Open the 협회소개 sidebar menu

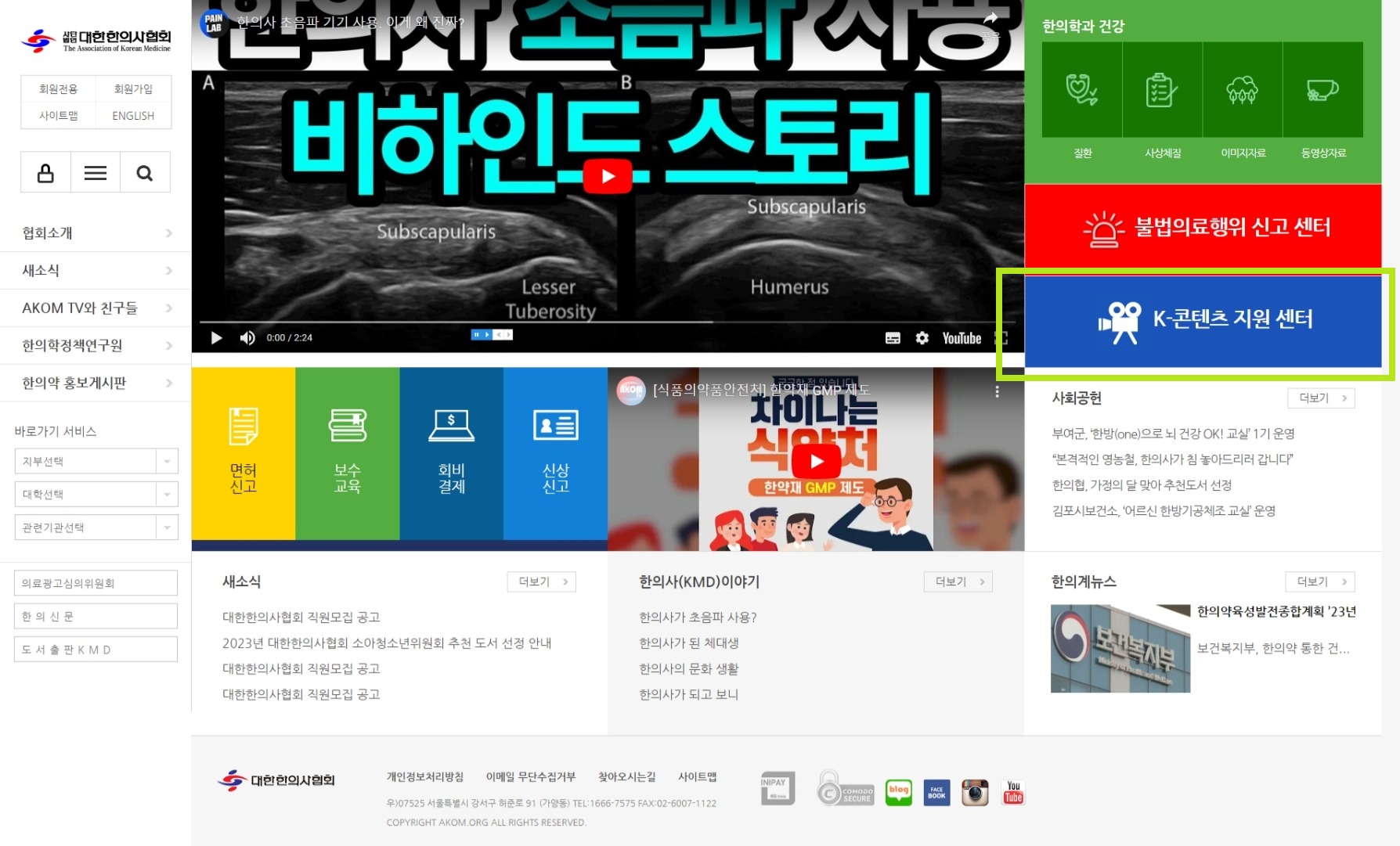click(x=96, y=233)
